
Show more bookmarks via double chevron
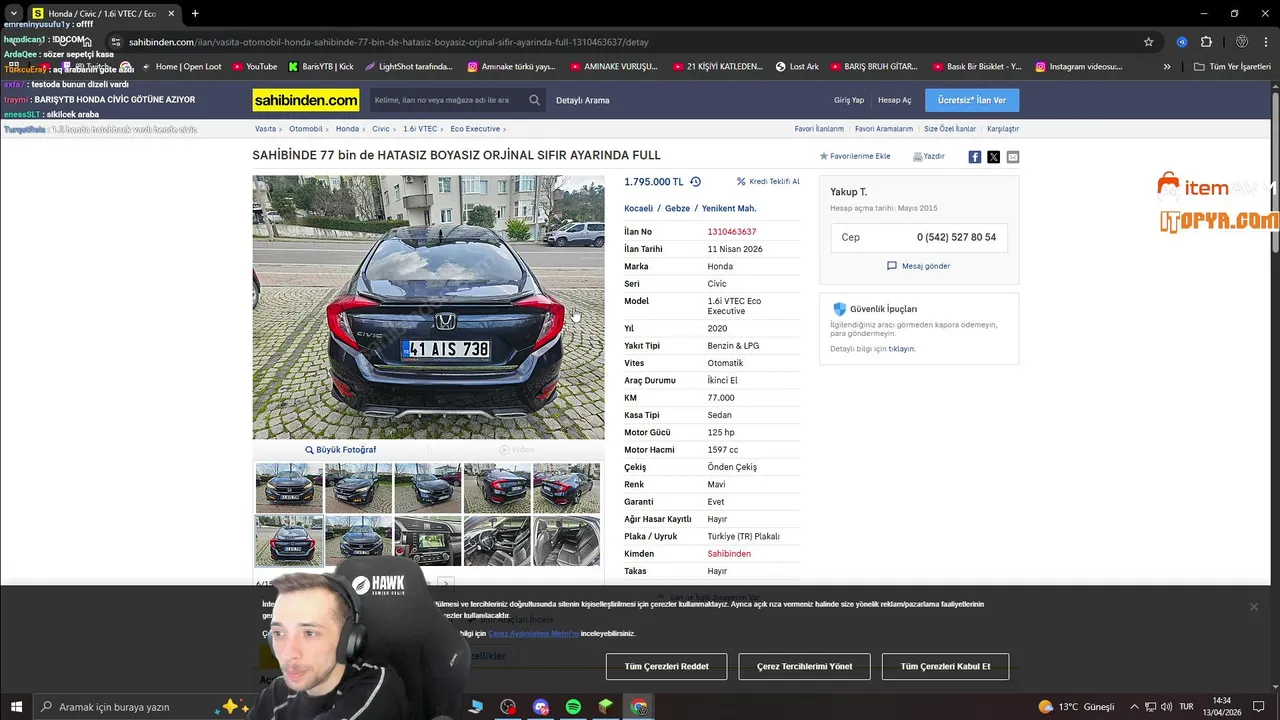[1167, 67]
